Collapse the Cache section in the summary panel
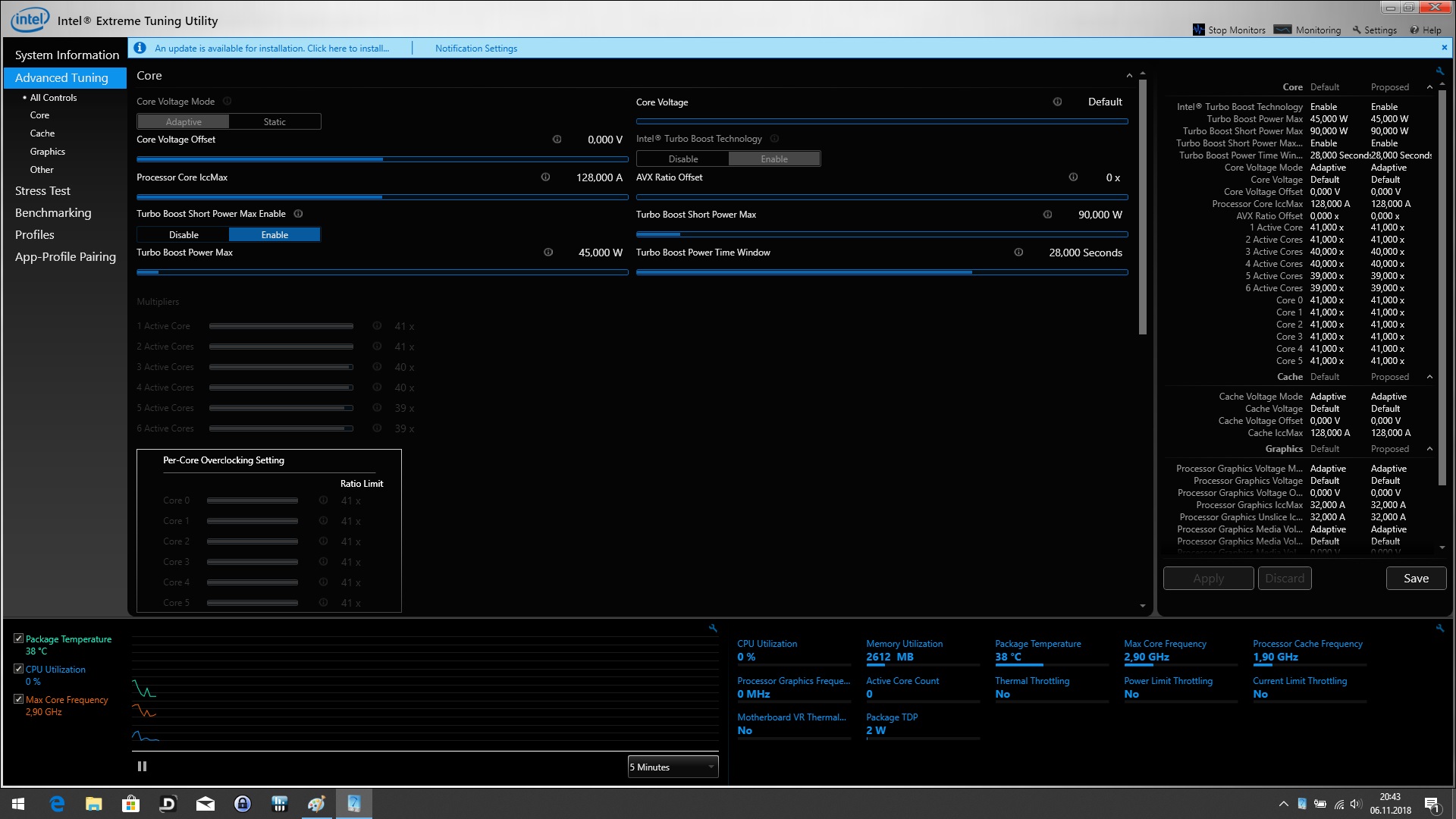The height and width of the screenshot is (819, 1456). pos(1429,377)
